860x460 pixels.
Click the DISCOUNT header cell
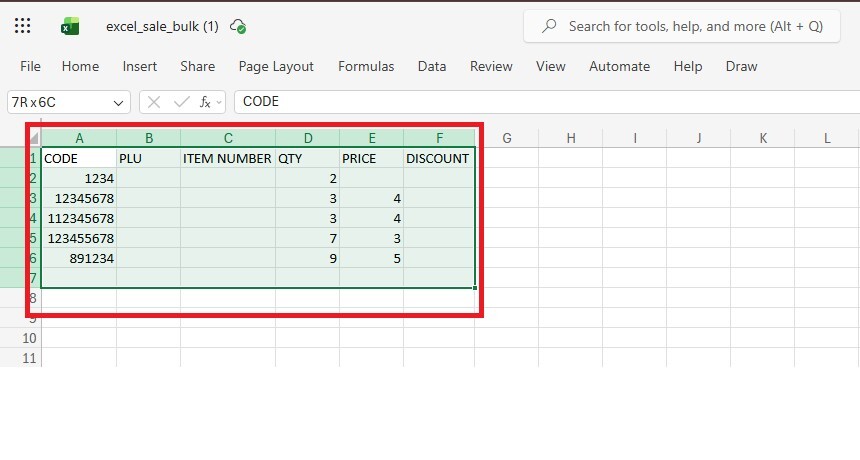[x=439, y=158]
